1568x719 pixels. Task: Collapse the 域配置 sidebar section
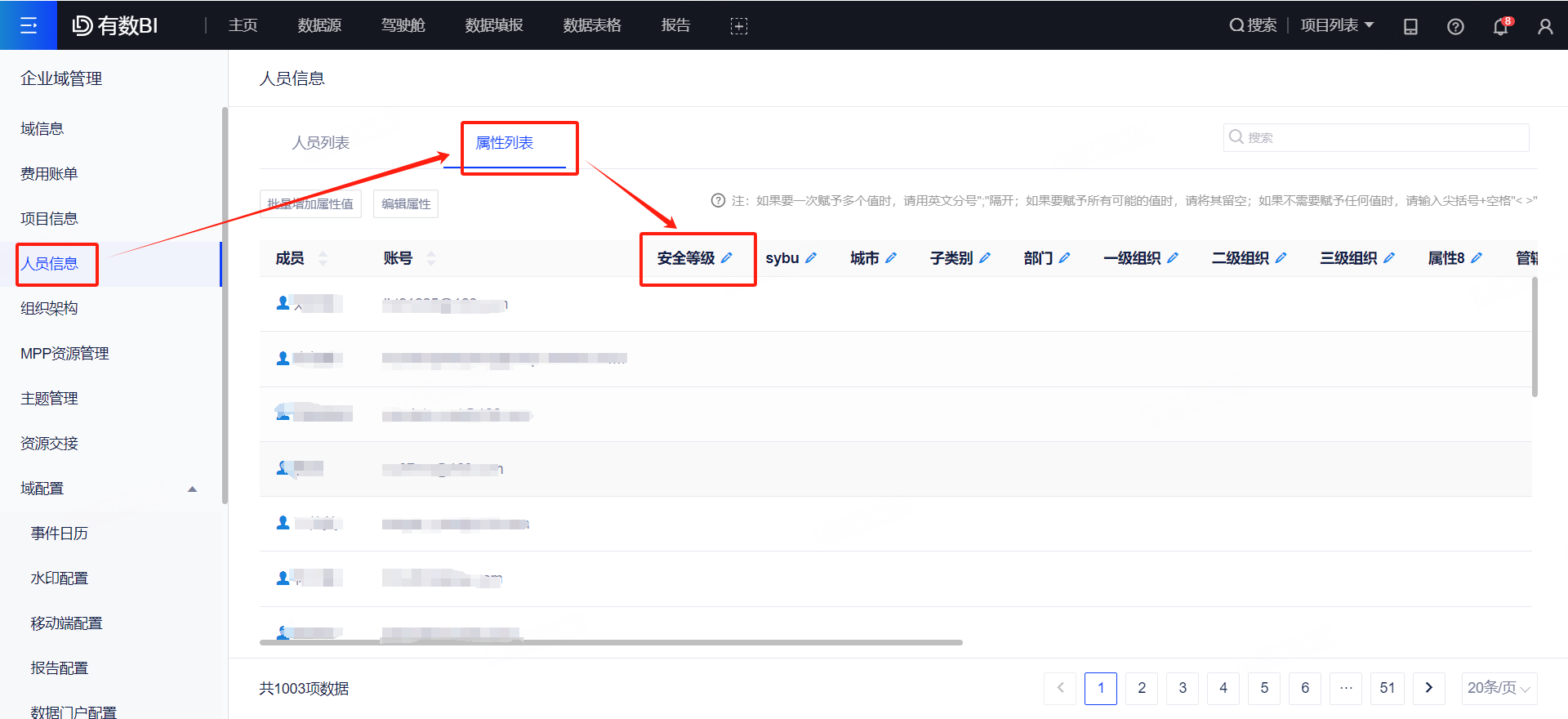click(193, 489)
